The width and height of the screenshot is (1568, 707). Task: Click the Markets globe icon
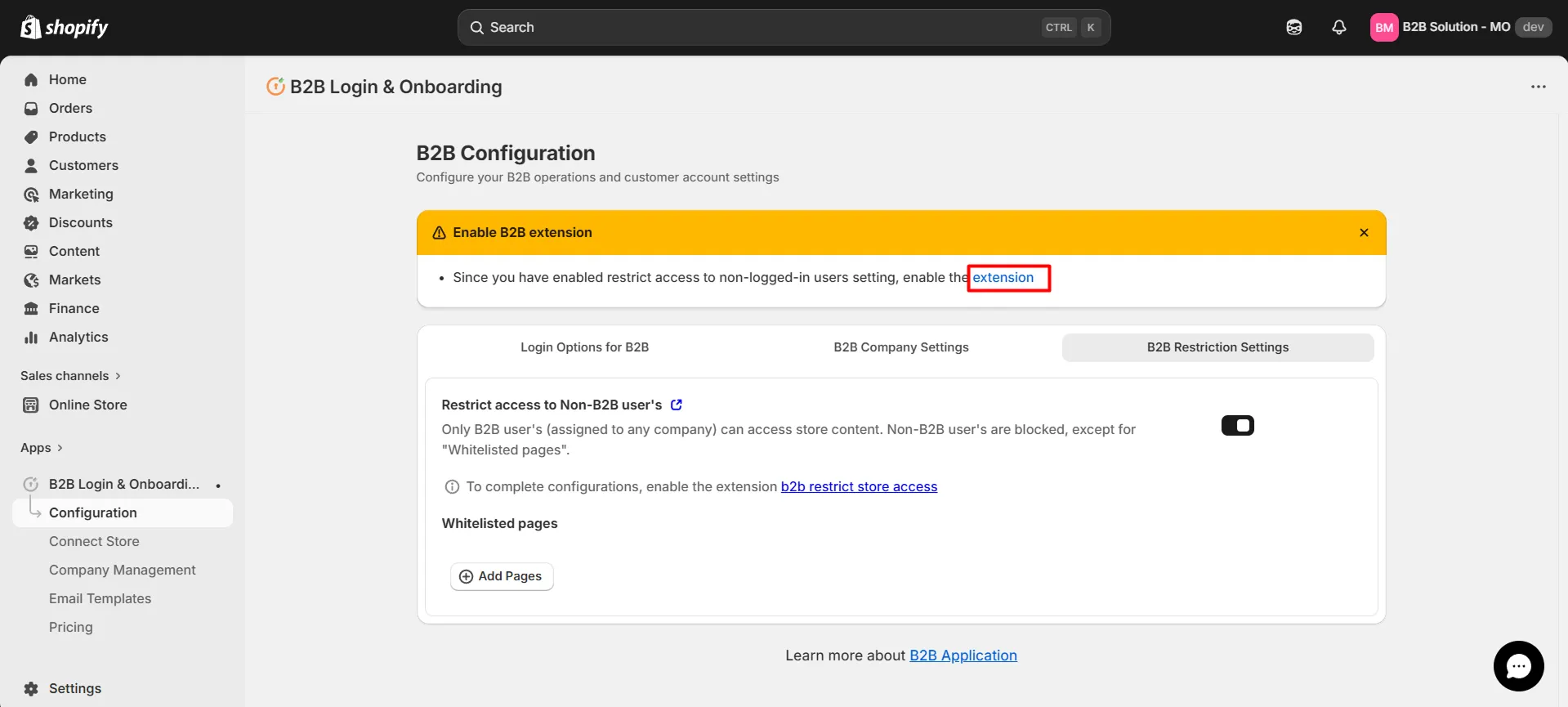(x=31, y=280)
